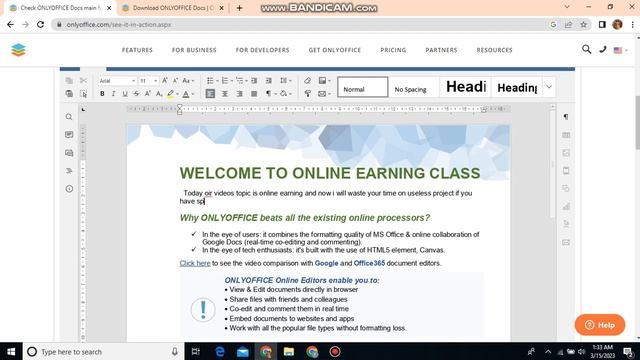Toggle superscript formatting
Image resolution: width=640 pixels, height=360 pixels.
click(x=148, y=94)
